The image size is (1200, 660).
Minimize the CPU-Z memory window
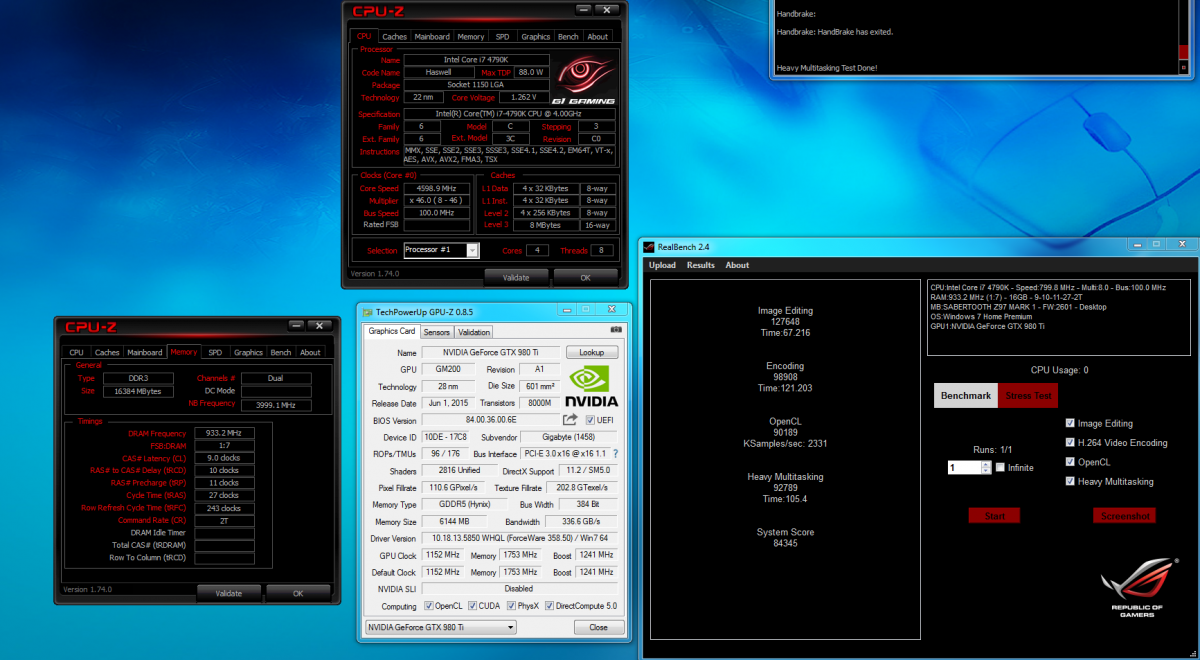296,325
